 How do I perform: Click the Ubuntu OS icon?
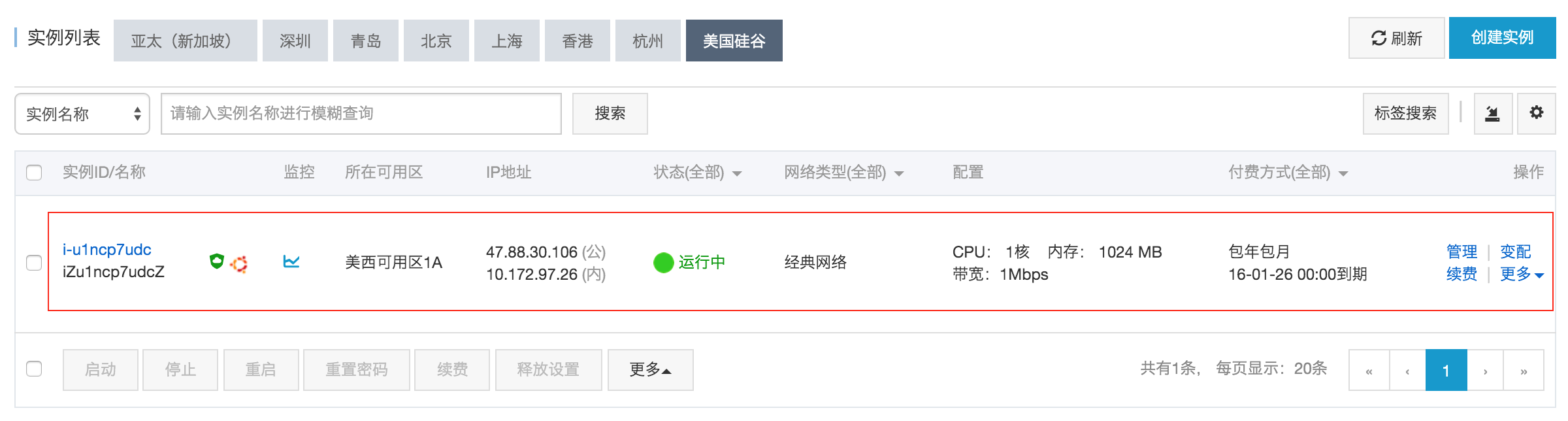[239, 263]
